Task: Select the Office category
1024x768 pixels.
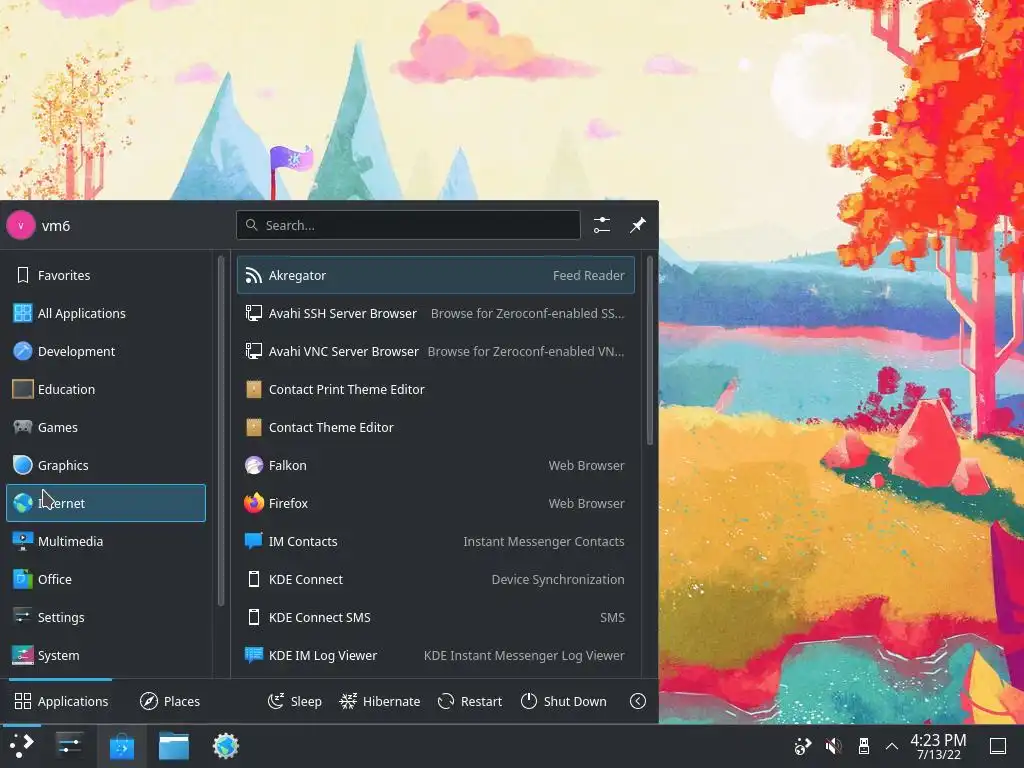Action: pos(106,579)
